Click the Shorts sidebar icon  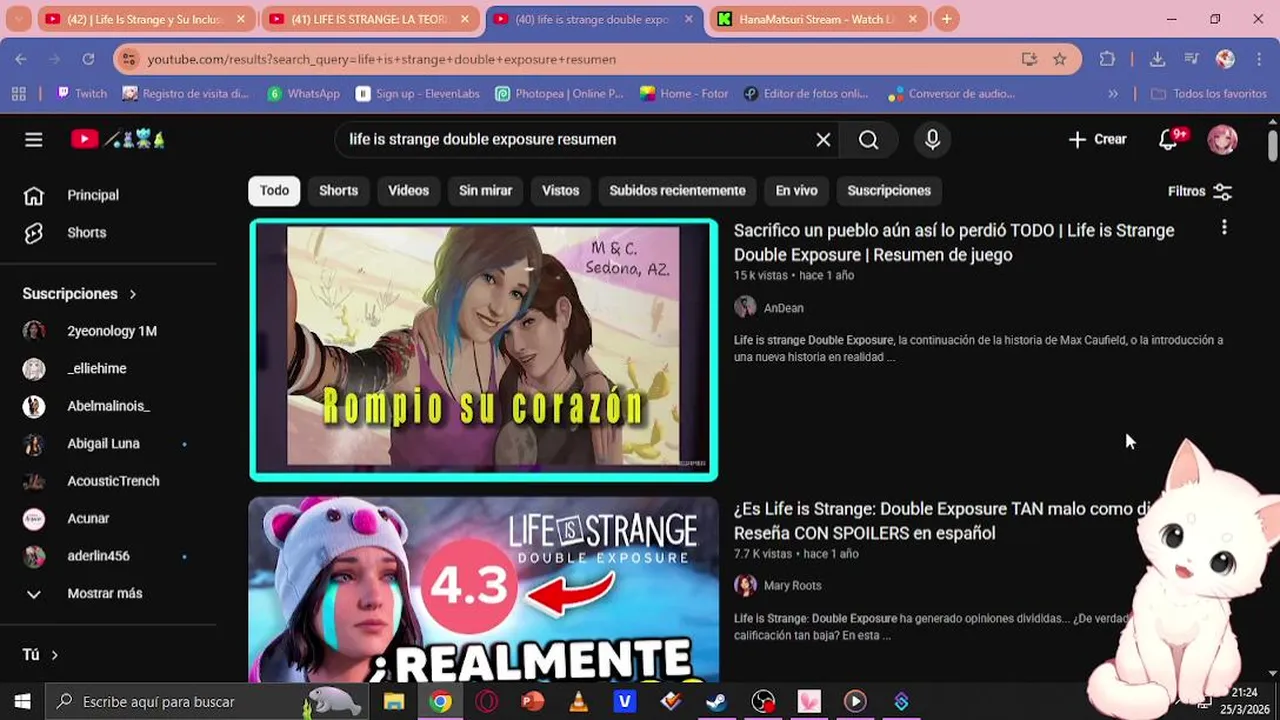click(34, 232)
